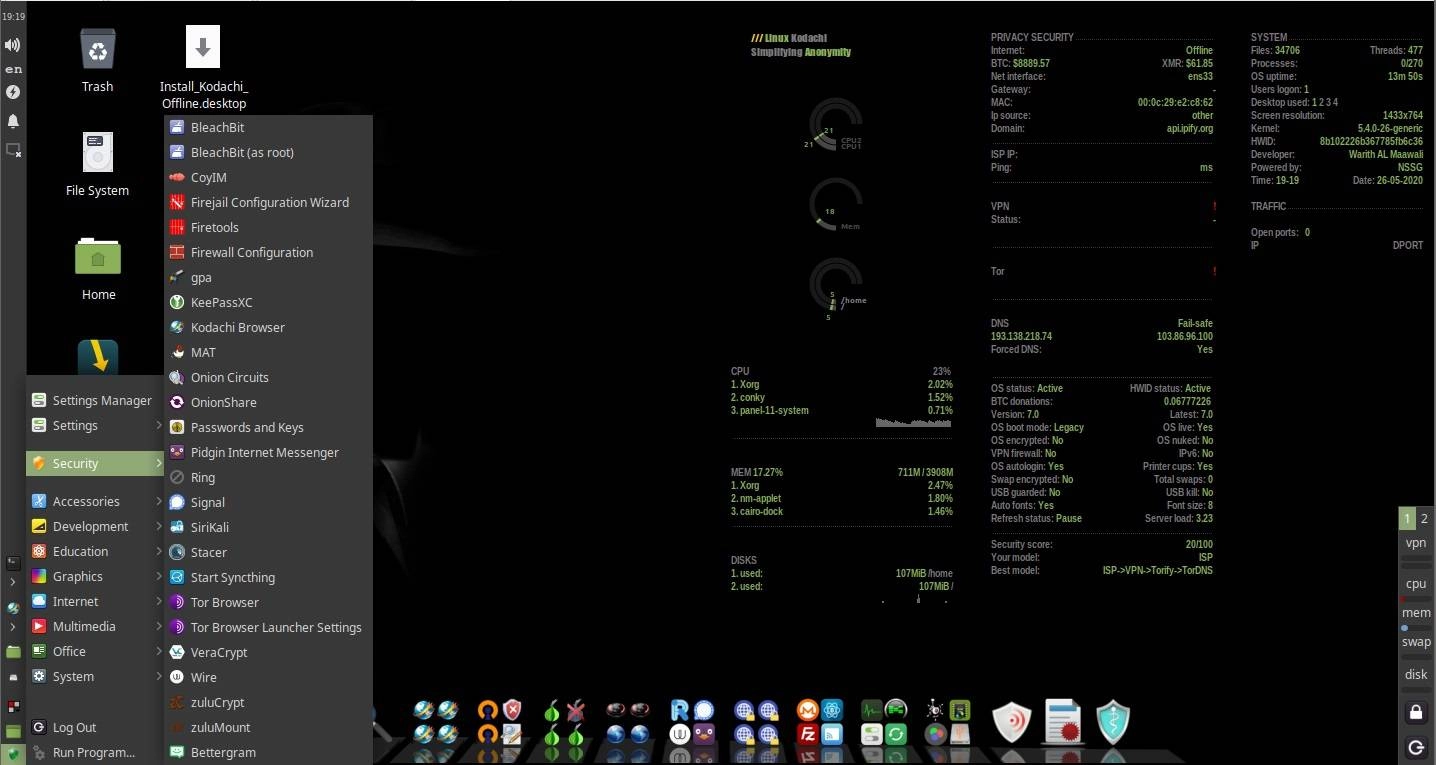Open Install_Kodachi_Offline.desktop launcher on desktop
Viewport: 1436px width, 765px height.
[x=203, y=48]
